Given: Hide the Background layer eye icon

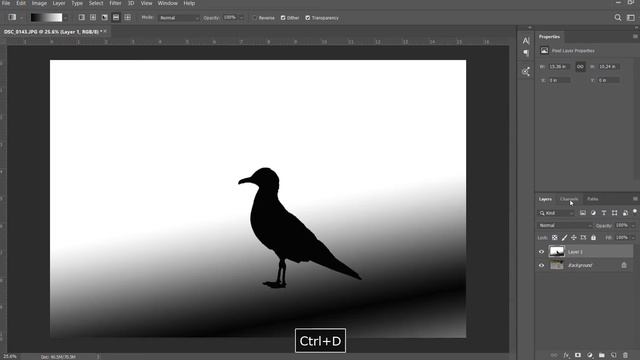Looking at the screenshot, I should pyautogui.click(x=542, y=265).
